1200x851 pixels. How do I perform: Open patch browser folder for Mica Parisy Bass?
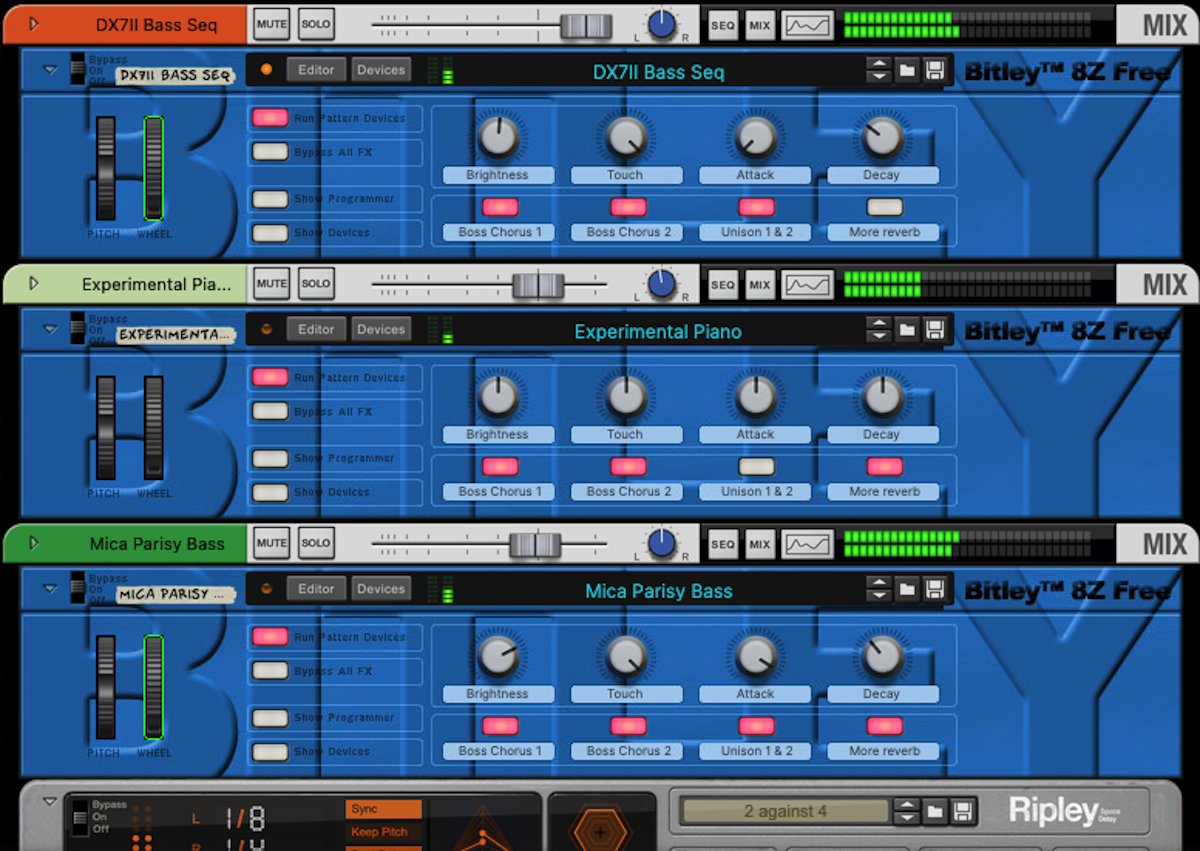point(906,590)
